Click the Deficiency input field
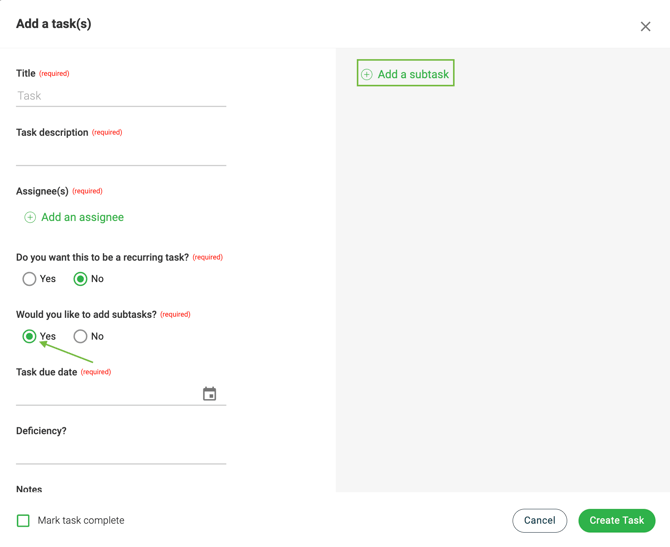This screenshot has width=670, height=547. coord(121,453)
